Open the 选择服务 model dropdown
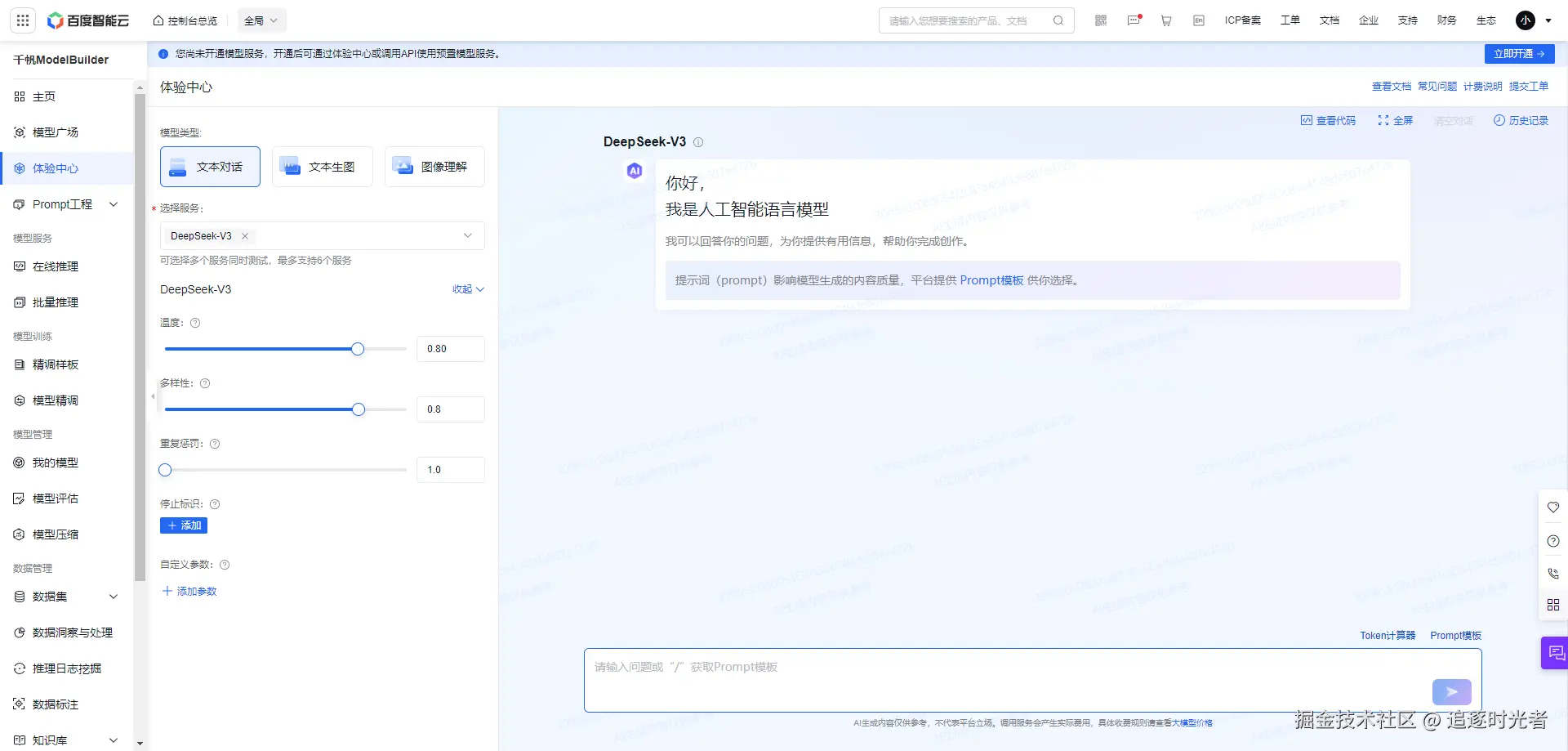Image resolution: width=1568 pixels, height=751 pixels. [x=322, y=236]
